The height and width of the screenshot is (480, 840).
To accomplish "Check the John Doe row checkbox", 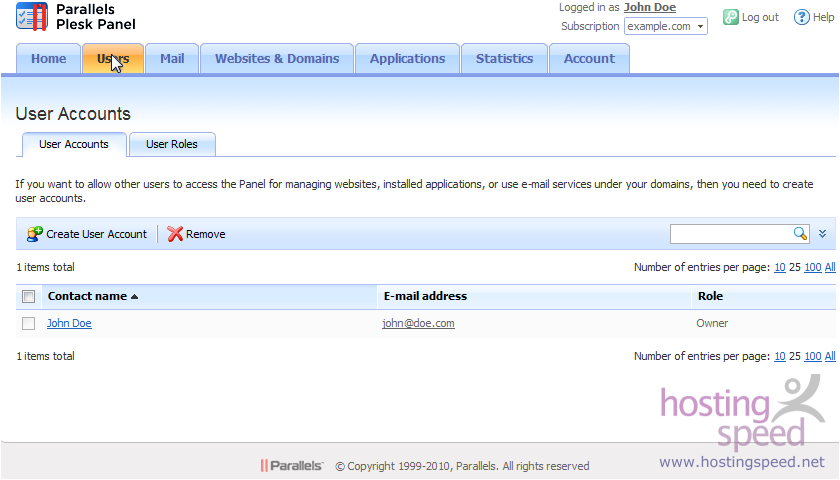I will pyautogui.click(x=28, y=324).
